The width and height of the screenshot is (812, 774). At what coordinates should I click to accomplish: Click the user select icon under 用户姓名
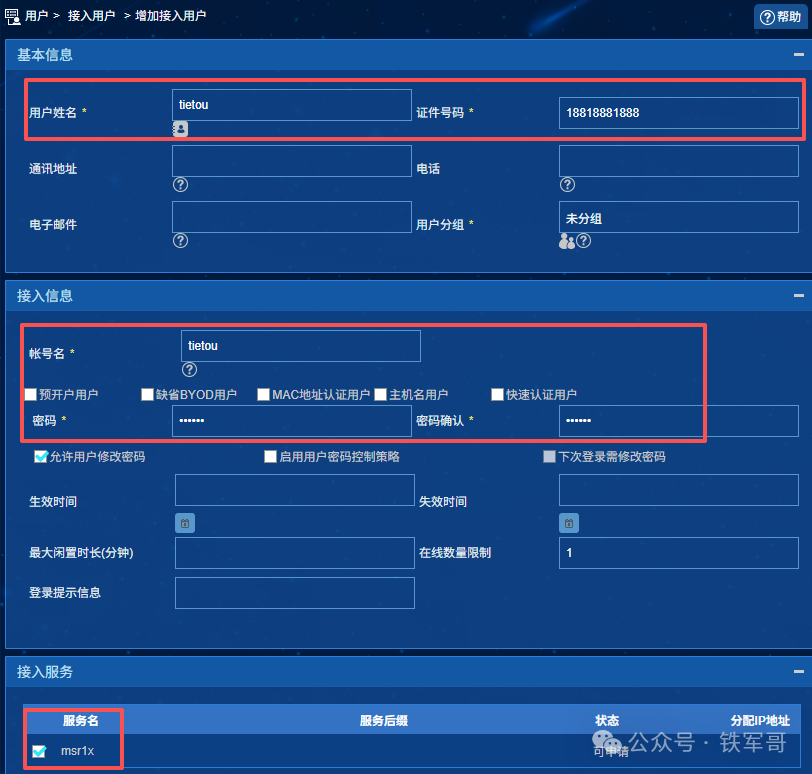[x=180, y=129]
